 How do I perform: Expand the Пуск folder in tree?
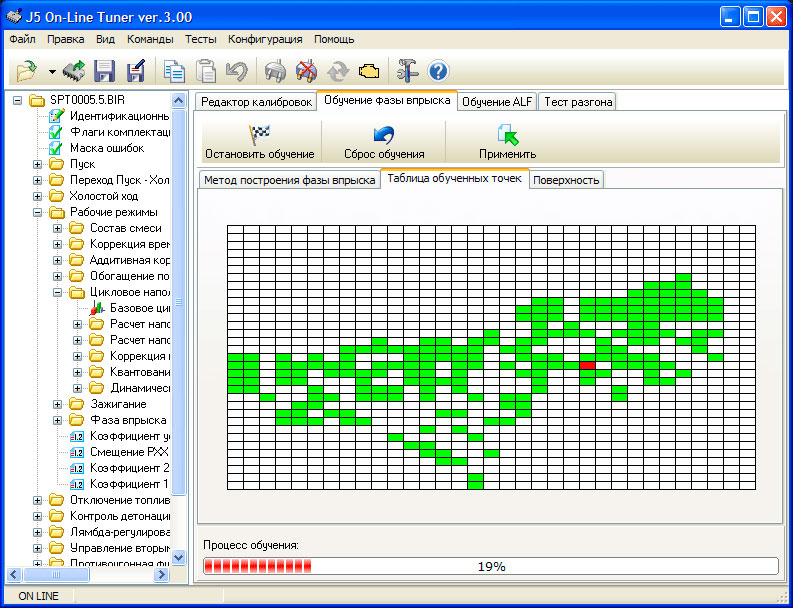click(x=38, y=164)
